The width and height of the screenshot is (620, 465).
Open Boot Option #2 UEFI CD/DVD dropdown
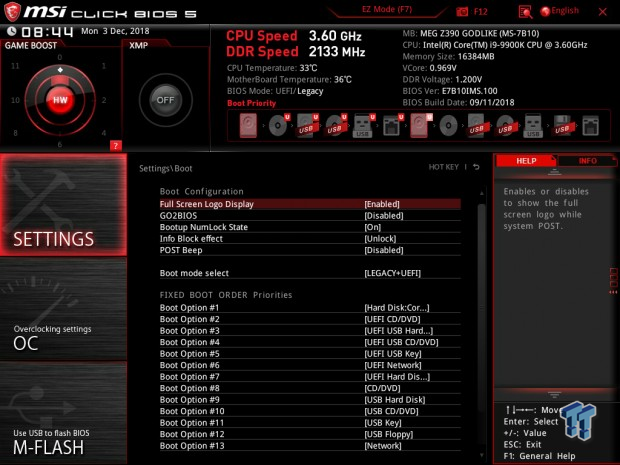pyautogui.click(x=310, y=319)
